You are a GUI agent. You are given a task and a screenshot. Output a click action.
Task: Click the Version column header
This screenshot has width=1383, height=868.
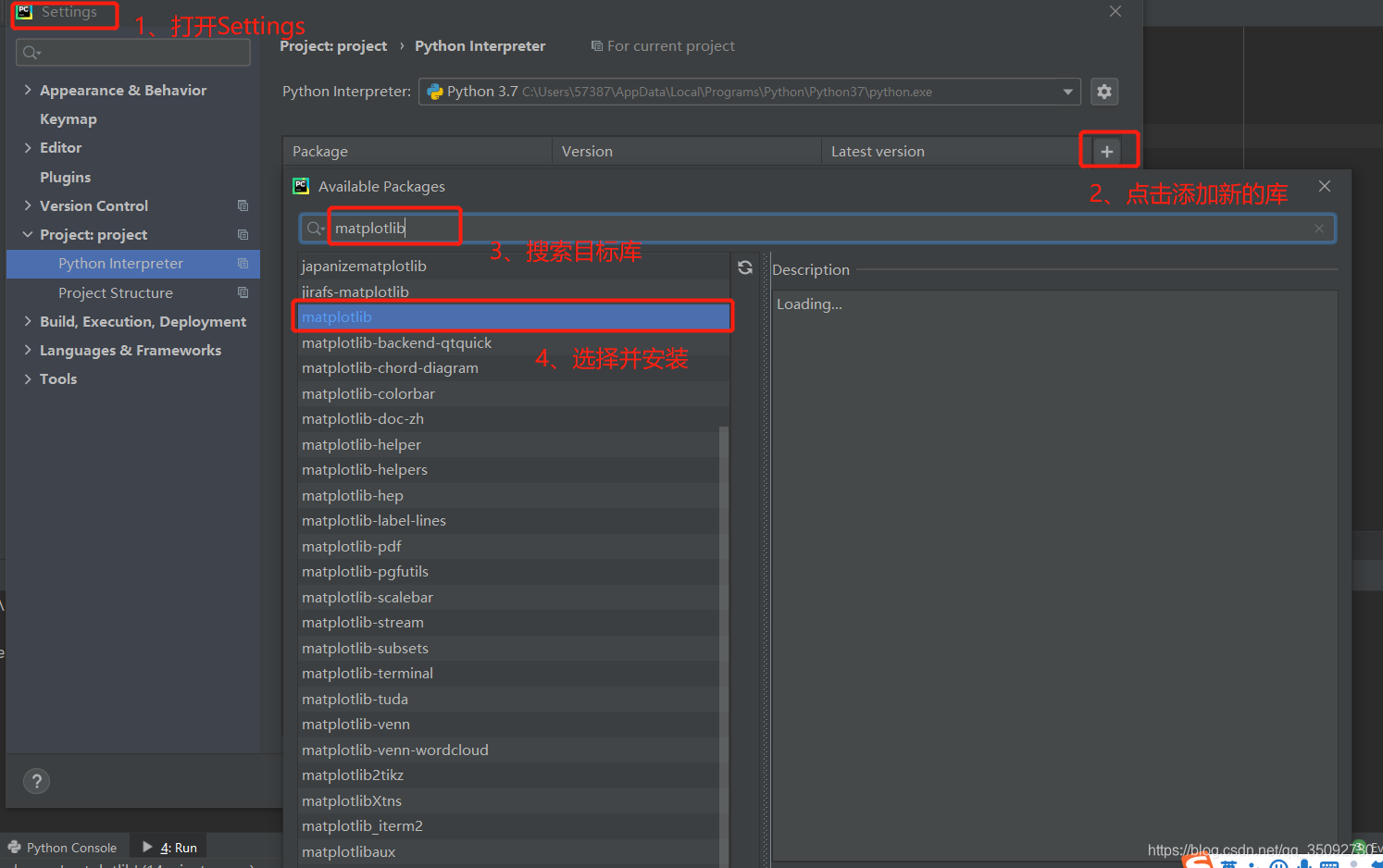[687, 151]
